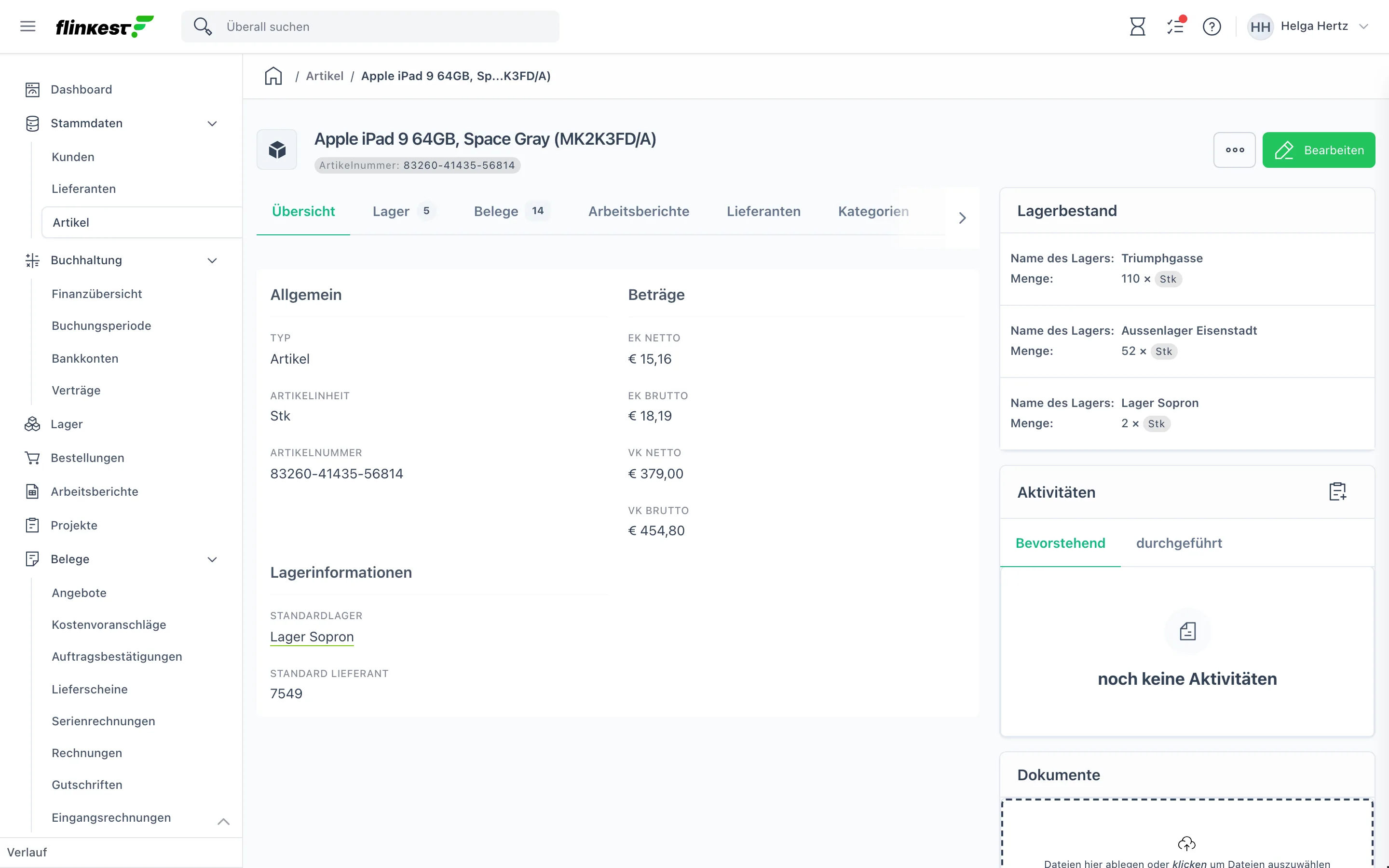Click the Artikelnummer badge under the title
The width and height of the screenshot is (1389, 868).
417,165
